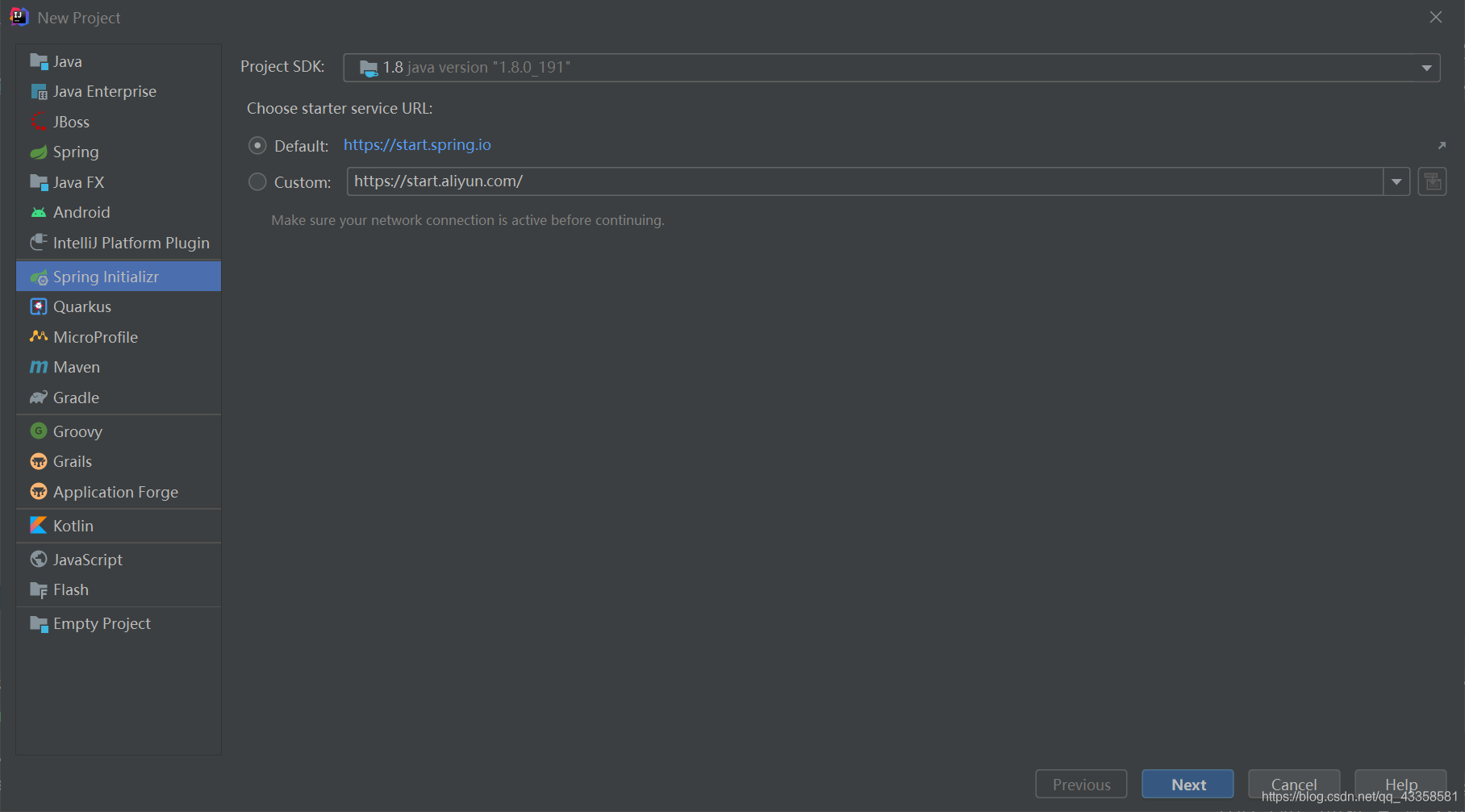Click the JavaScript globe icon
This screenshot has width=1465, height=812.
(39, 560)
